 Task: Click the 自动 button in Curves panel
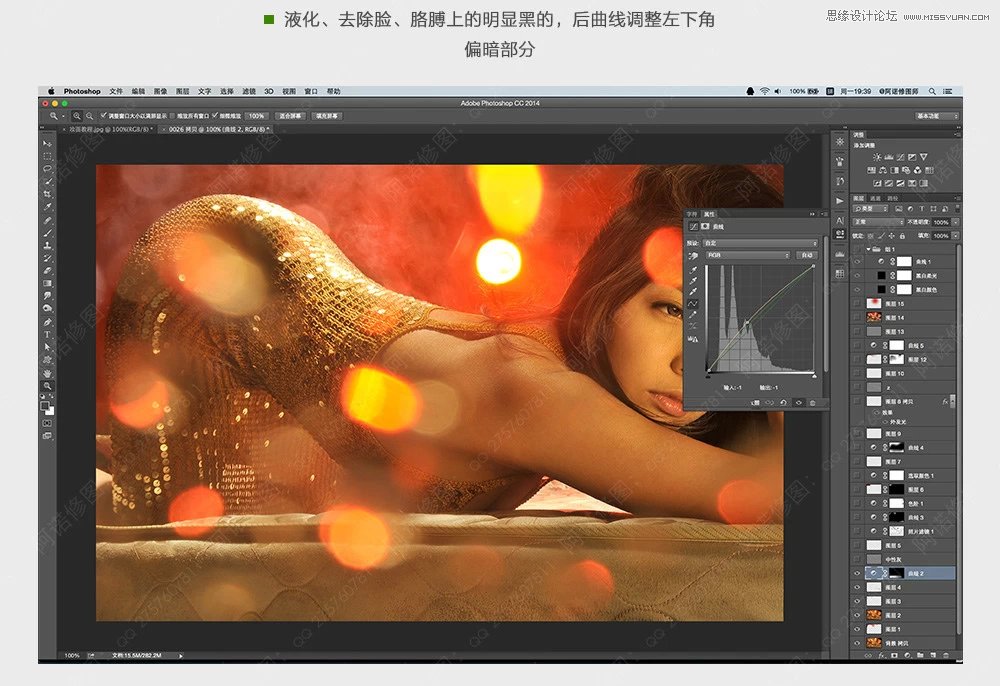[x=807, y=256]
